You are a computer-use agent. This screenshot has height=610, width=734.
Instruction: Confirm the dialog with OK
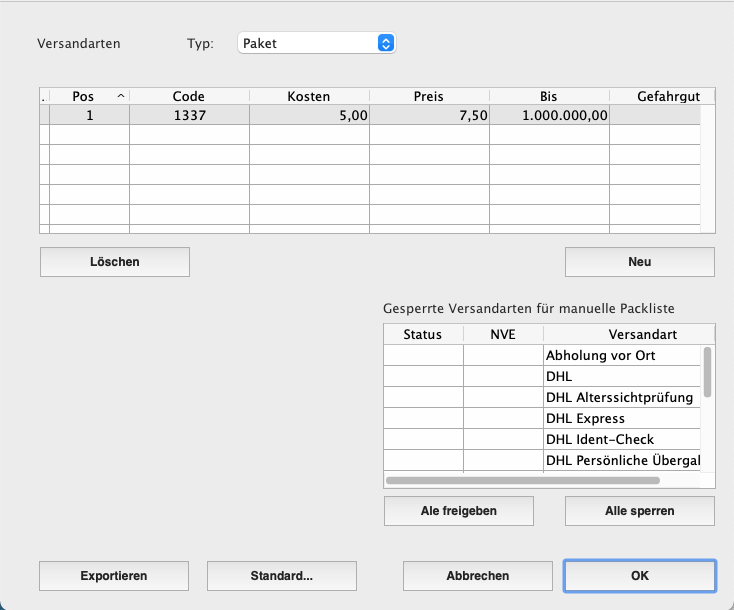(x=639, y=576)
